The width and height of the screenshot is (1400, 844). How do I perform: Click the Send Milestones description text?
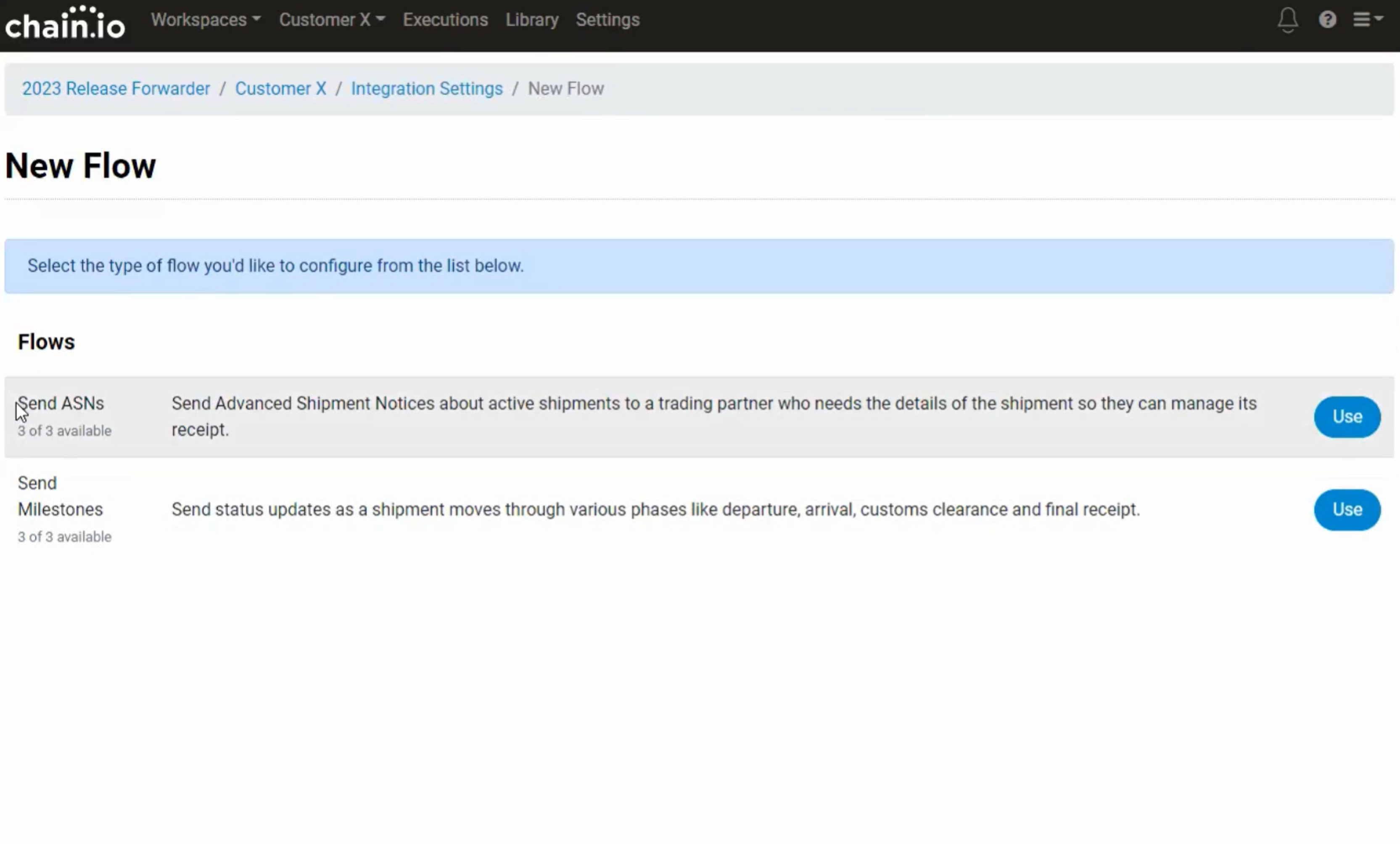pos(655,509)
